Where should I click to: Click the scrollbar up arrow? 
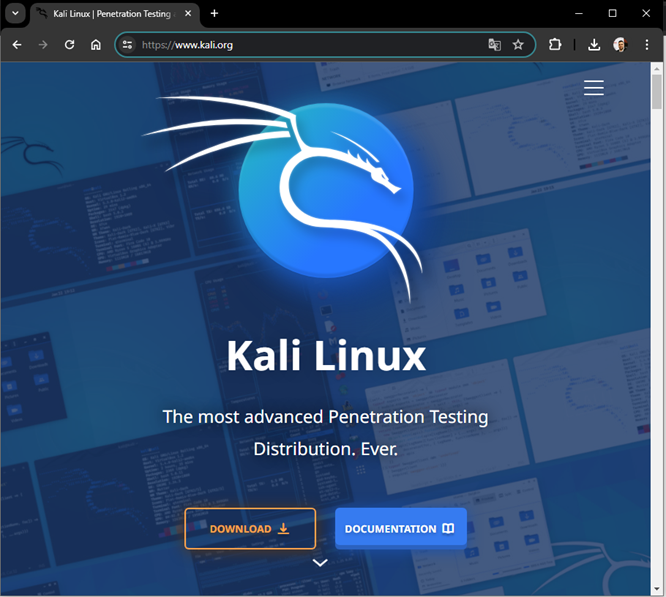click(657, 68)
